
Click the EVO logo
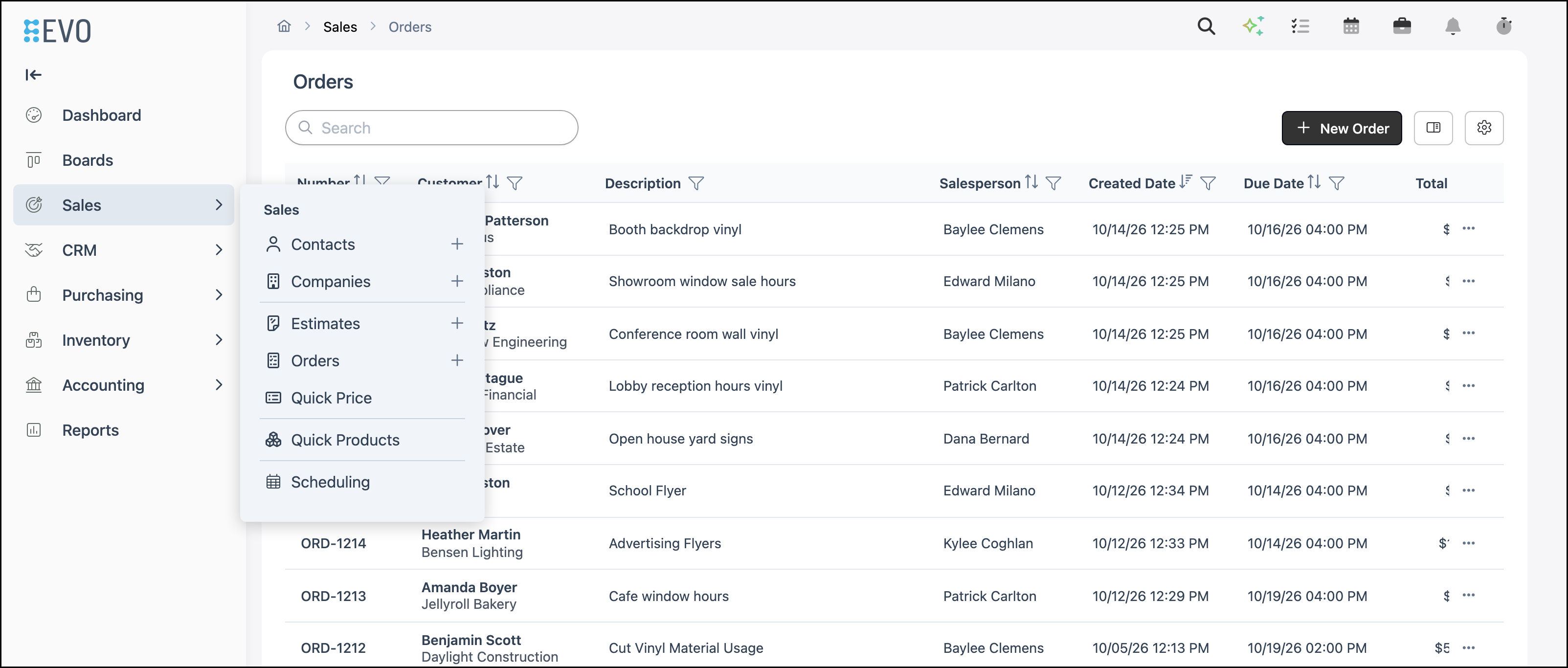58,30
